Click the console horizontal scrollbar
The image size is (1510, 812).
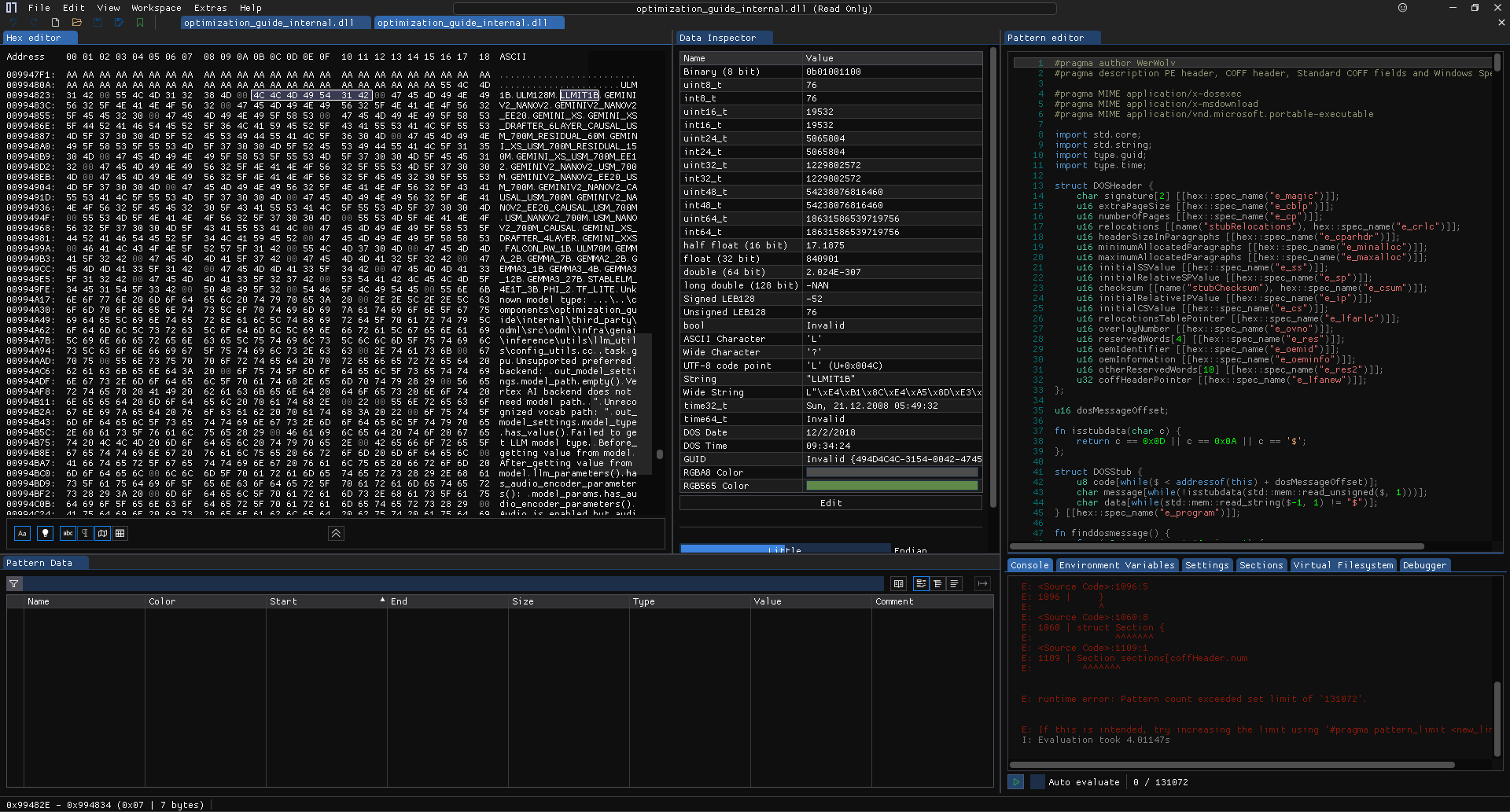1232,764
